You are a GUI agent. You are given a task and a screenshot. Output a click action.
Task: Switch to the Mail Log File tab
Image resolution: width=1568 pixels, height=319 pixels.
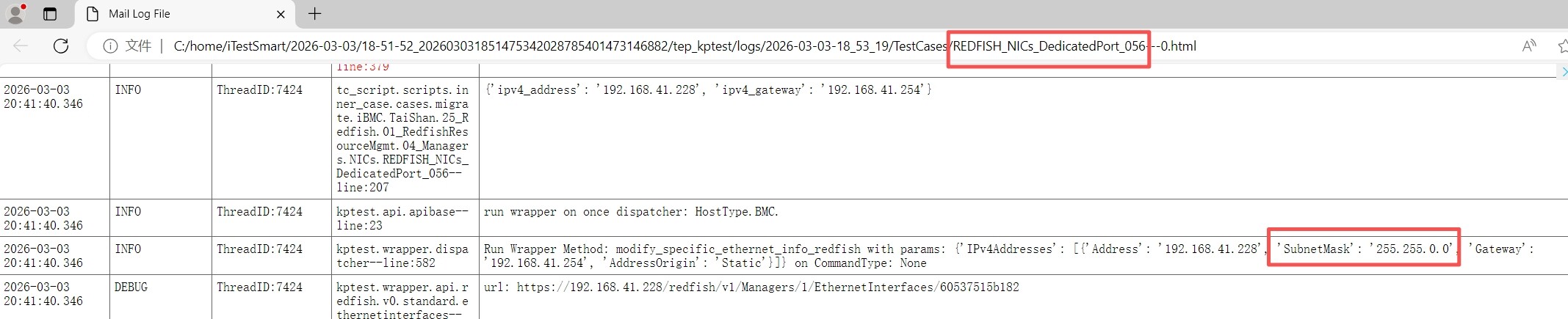tap(176, 14)
